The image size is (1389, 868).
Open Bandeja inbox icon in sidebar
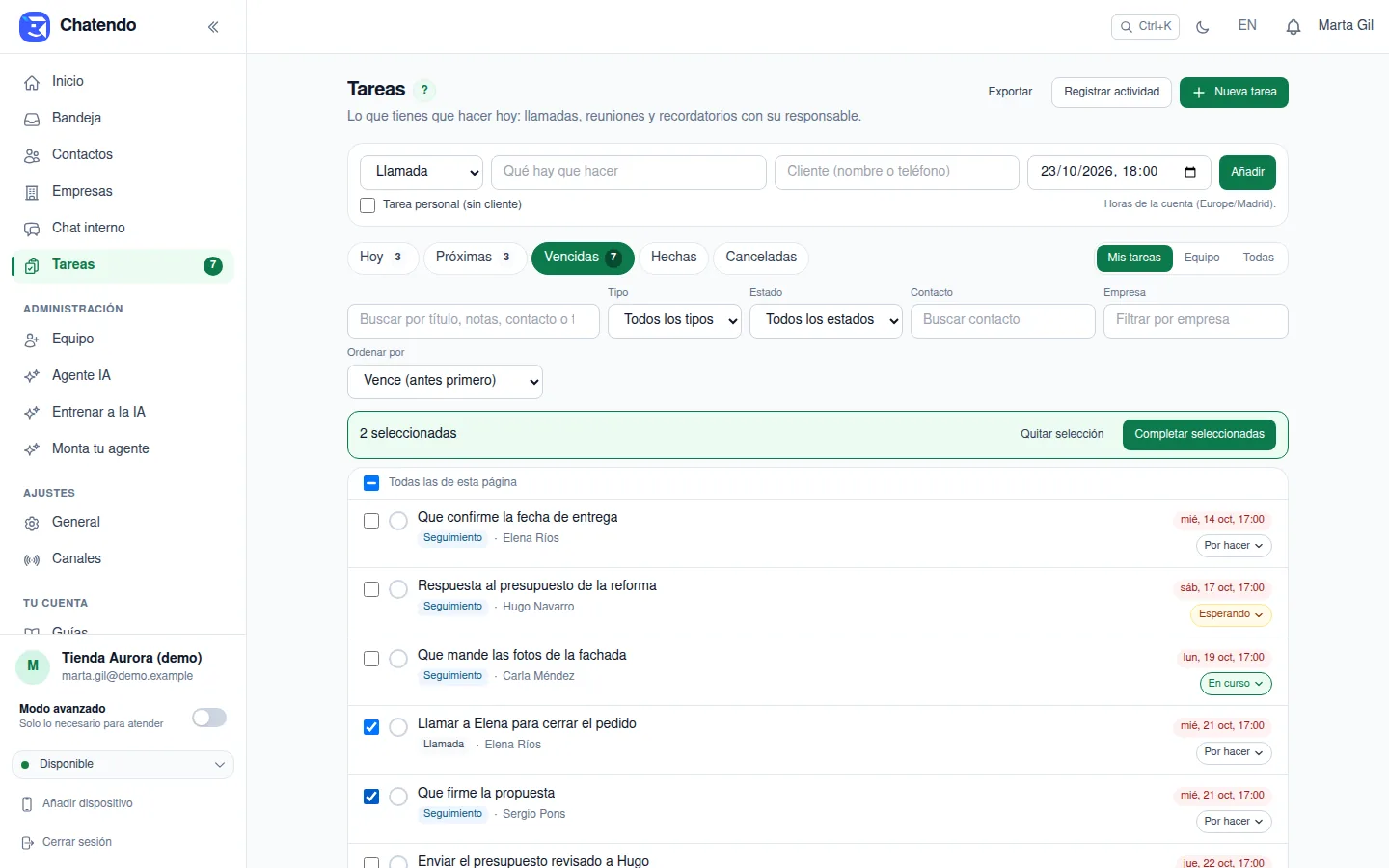(32, 119)
